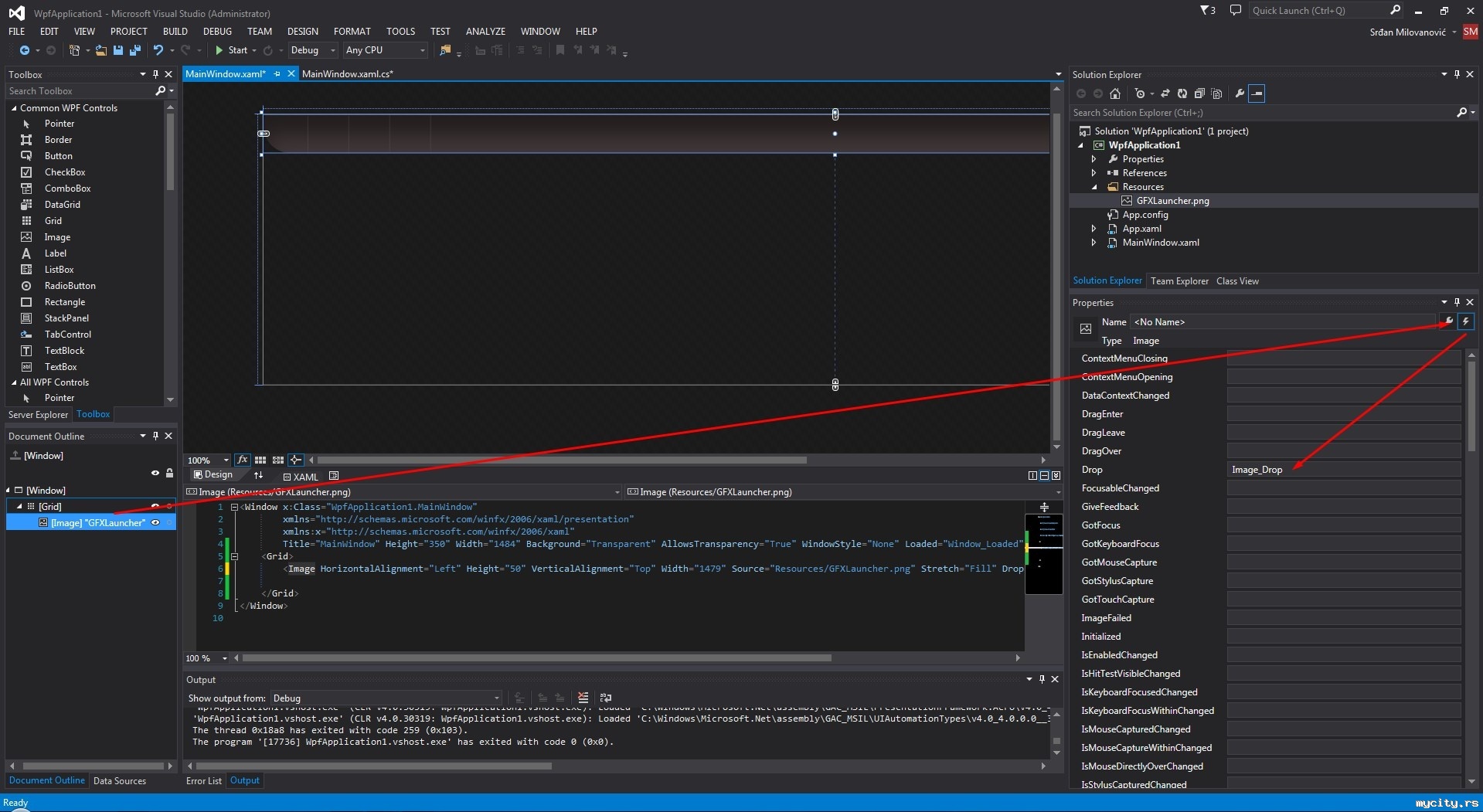Click the Refresh icon in Solution Explorer
Image resolution: width=1483 pixels, height=812 pixels.
[1182, 93]
